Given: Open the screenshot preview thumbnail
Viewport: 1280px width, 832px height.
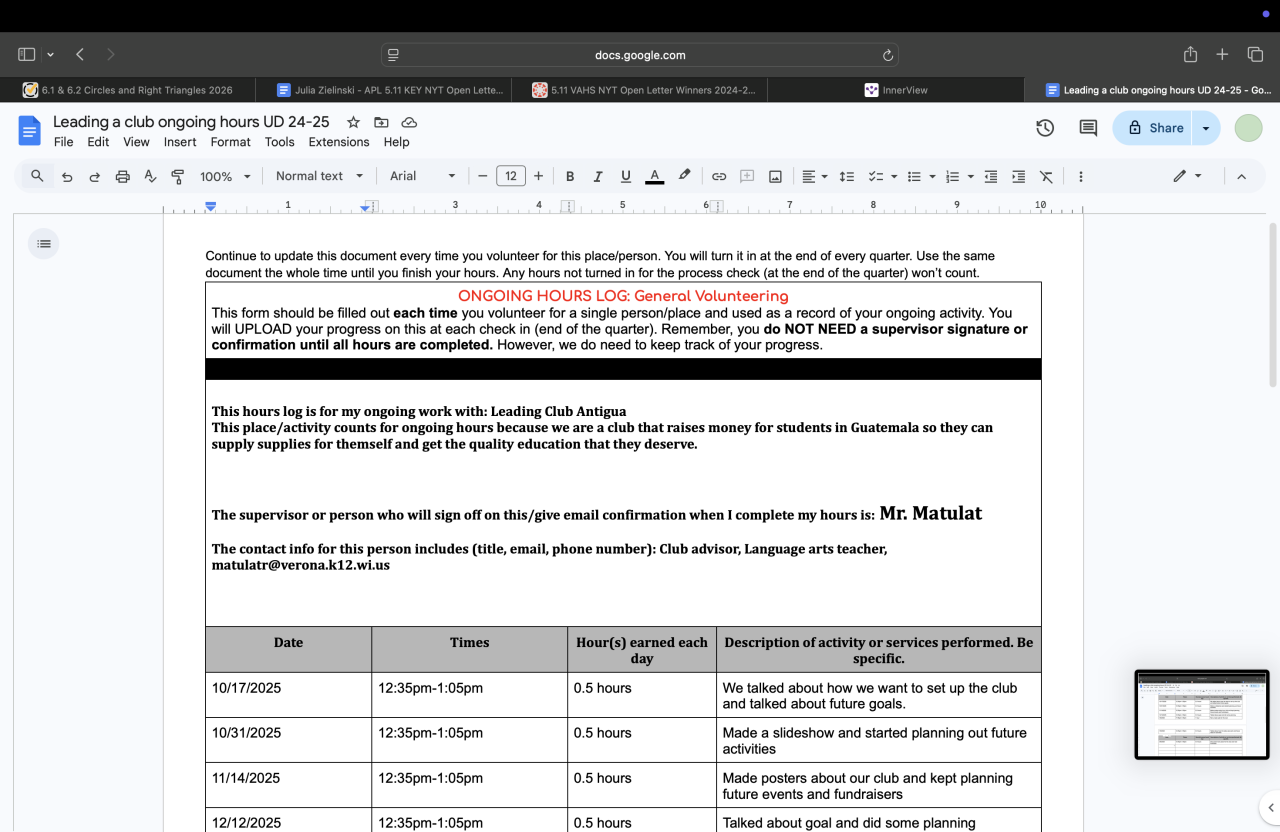Looking at the screenshot, I should (x=1202, y=715).
